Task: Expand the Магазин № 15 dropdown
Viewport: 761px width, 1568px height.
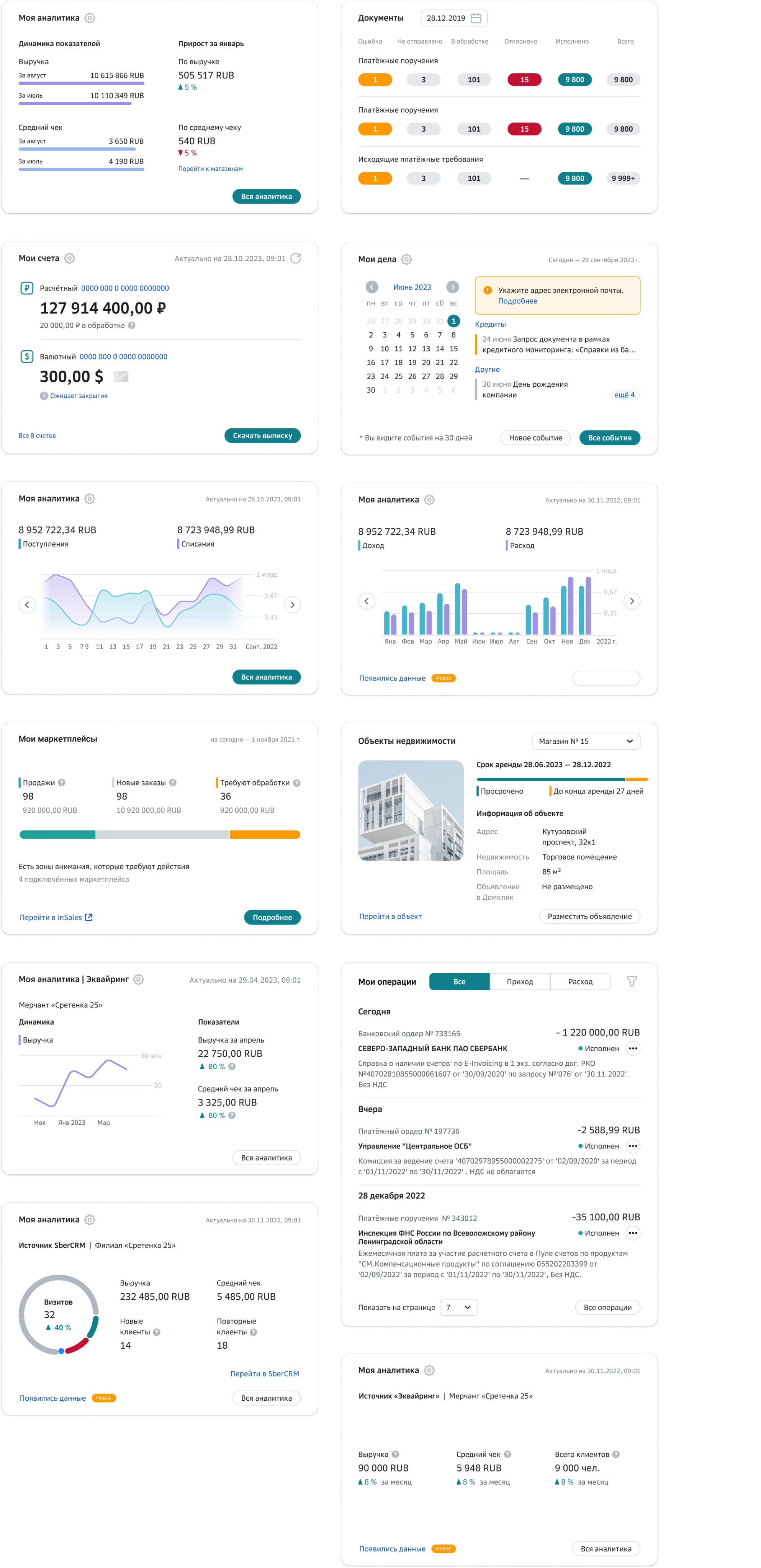Action: (586, 741)
